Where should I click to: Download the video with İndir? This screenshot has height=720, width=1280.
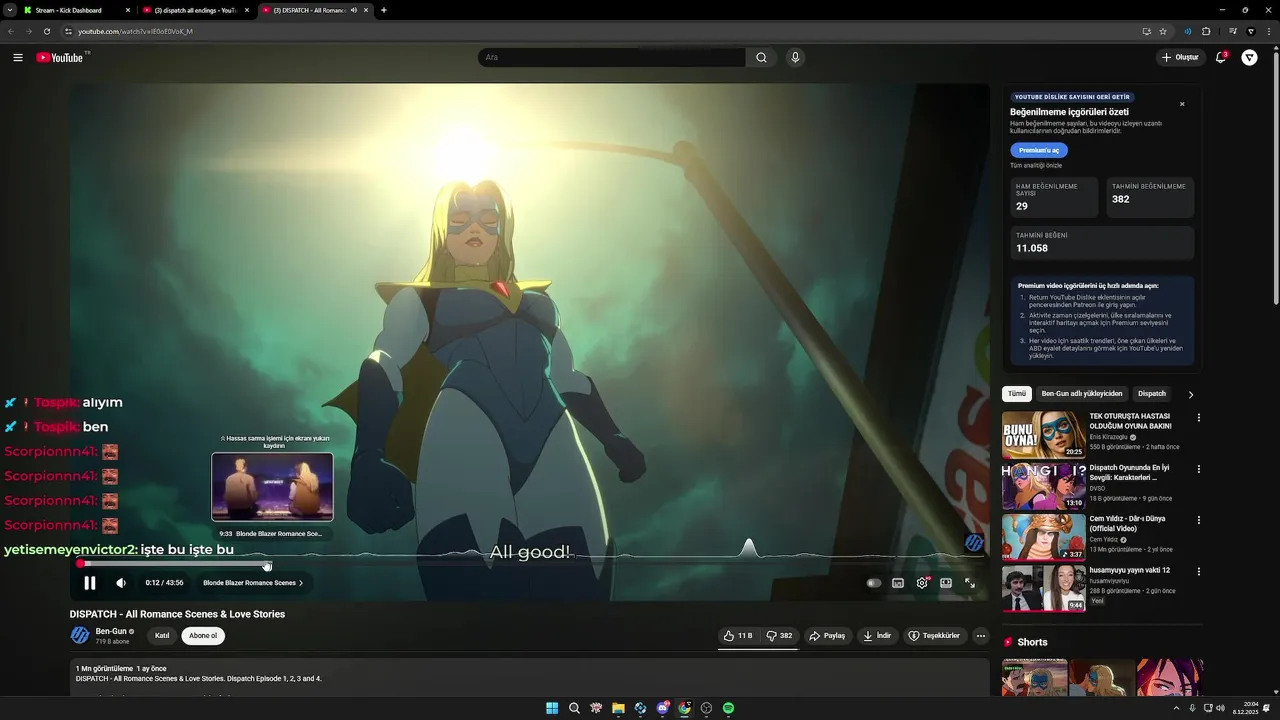point(877,636)
